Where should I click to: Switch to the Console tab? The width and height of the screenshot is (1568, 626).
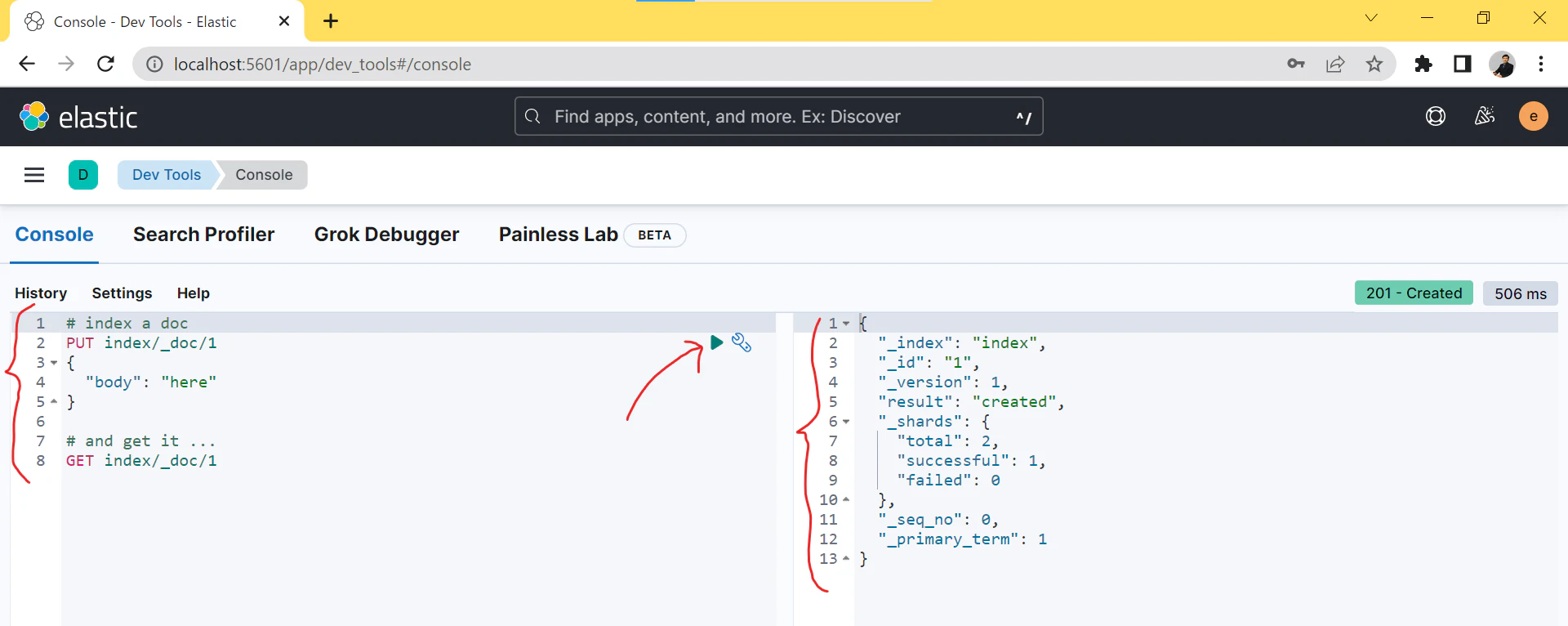[55, 235]
